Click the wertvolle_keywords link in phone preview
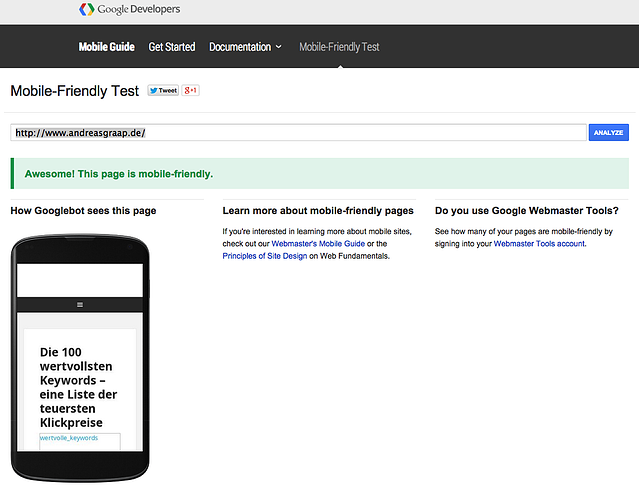The width and height of the screenshot is (639, 490). 69,438
